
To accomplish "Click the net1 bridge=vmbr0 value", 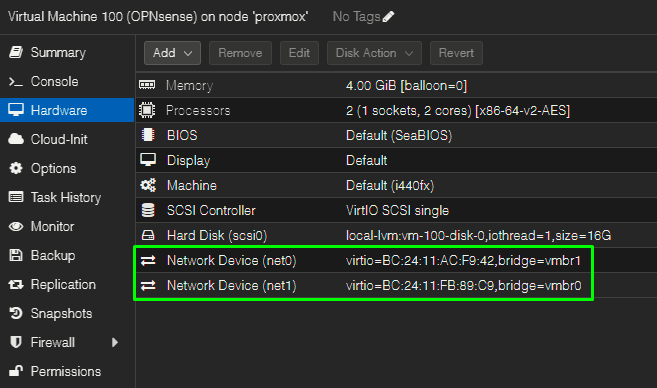I will tap(463, 286).
